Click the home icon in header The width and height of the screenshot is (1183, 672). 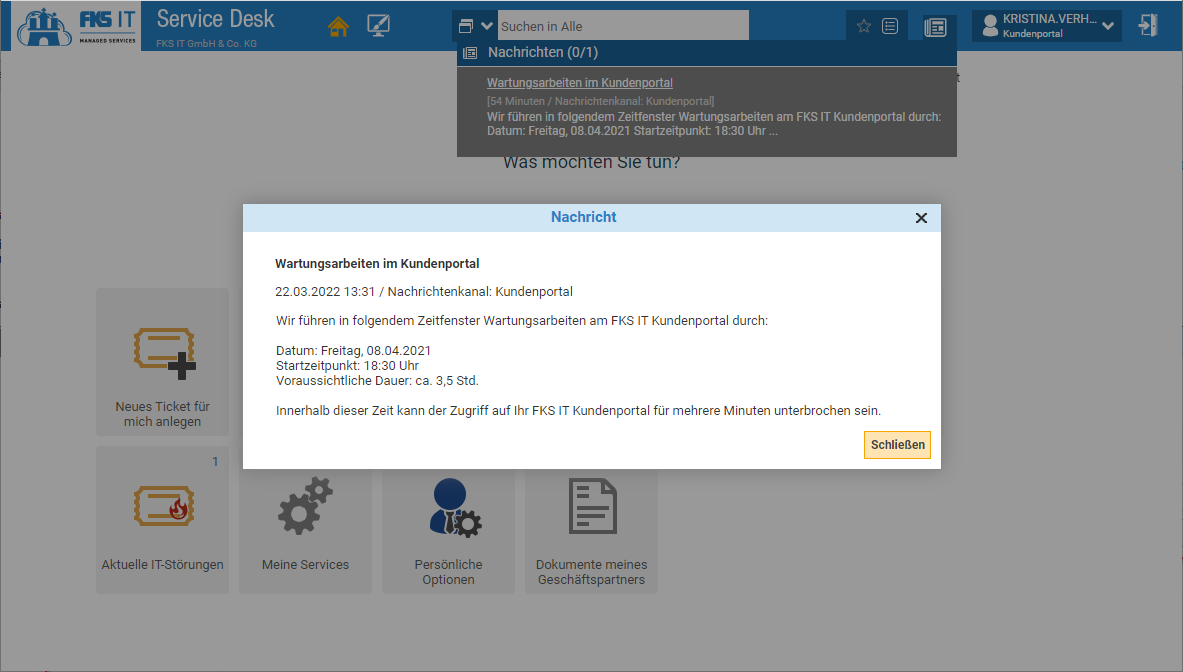[339, 27]
